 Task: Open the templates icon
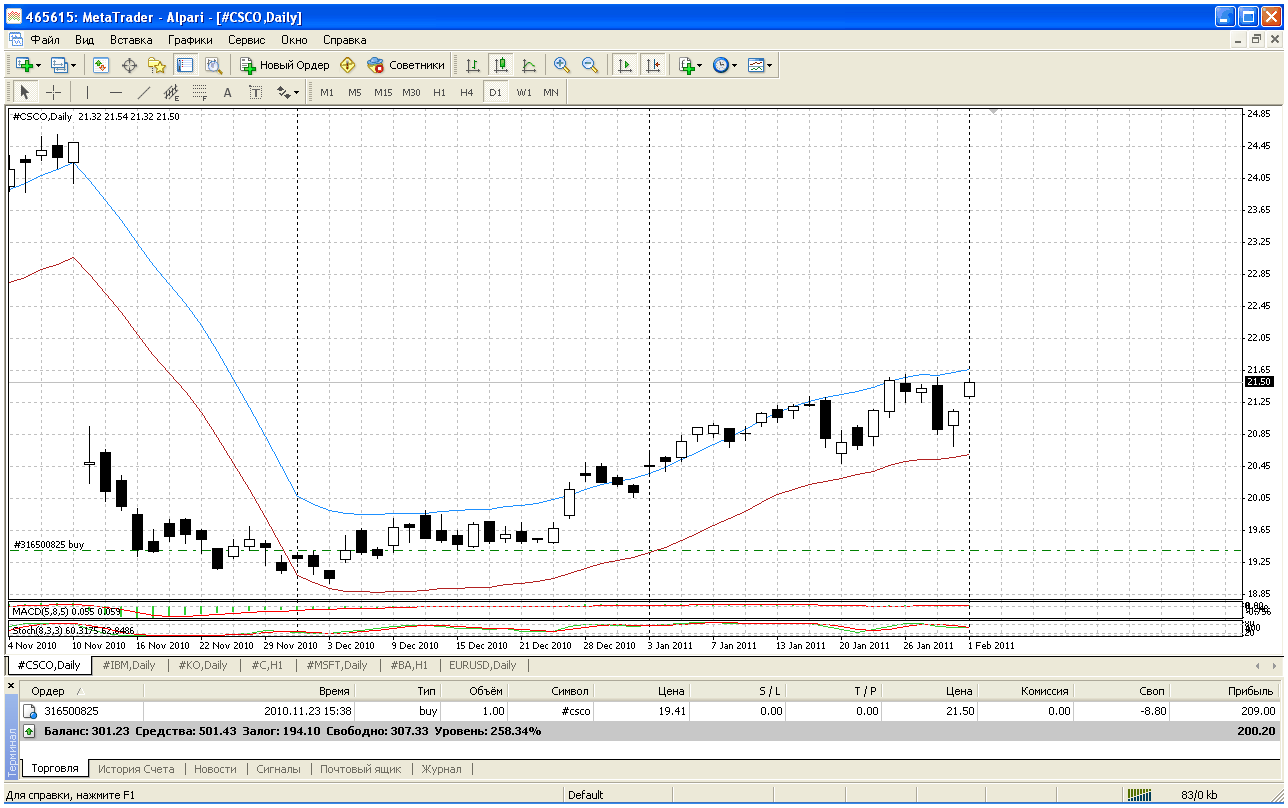[755, 65]
